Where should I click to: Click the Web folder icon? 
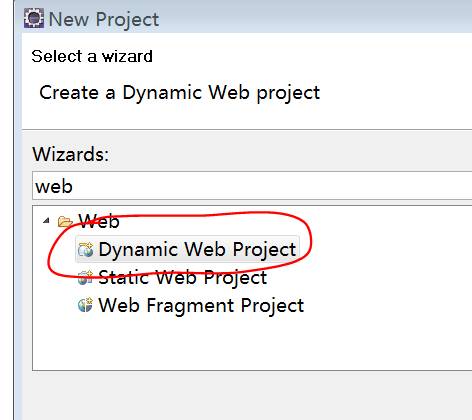coord(65,221)
